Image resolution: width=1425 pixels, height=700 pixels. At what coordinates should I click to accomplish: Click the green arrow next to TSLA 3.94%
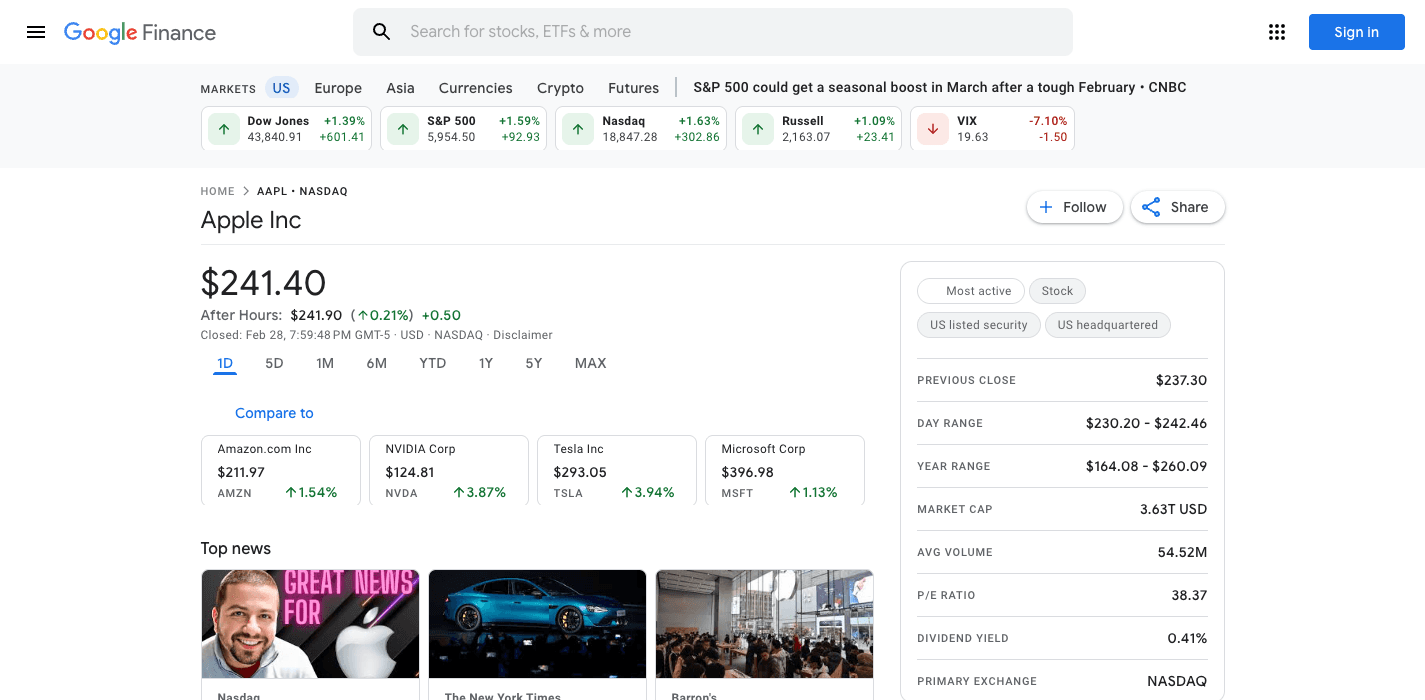tap(627, 493)
